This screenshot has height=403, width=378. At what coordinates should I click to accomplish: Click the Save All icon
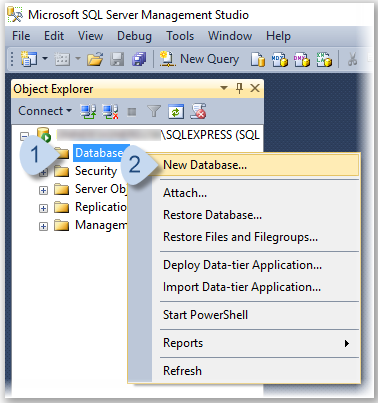pyautogui.click(x=139, y=59)
